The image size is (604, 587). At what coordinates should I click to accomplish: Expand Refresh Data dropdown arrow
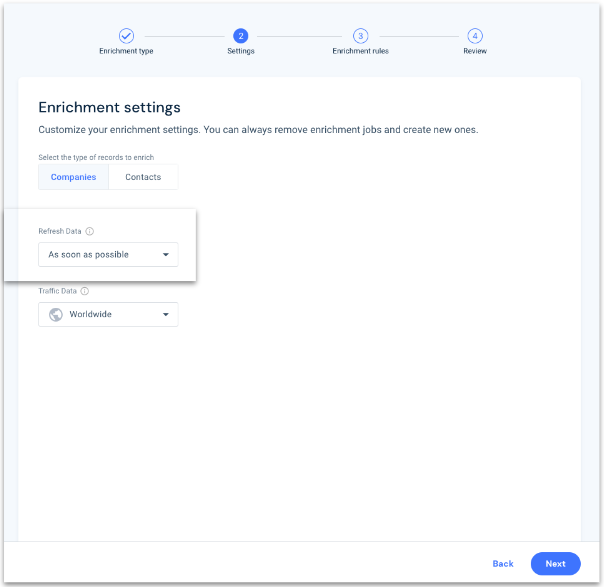pos(166,255)
